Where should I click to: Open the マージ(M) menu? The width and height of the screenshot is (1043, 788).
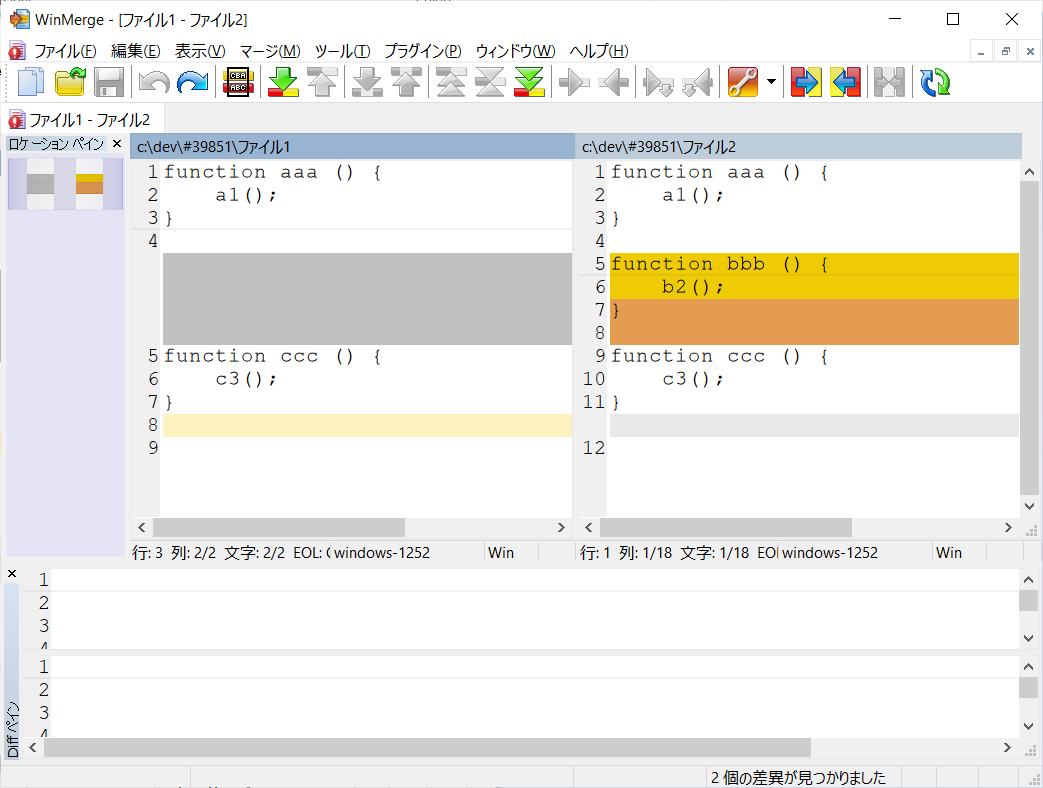(x=270, y=51)
